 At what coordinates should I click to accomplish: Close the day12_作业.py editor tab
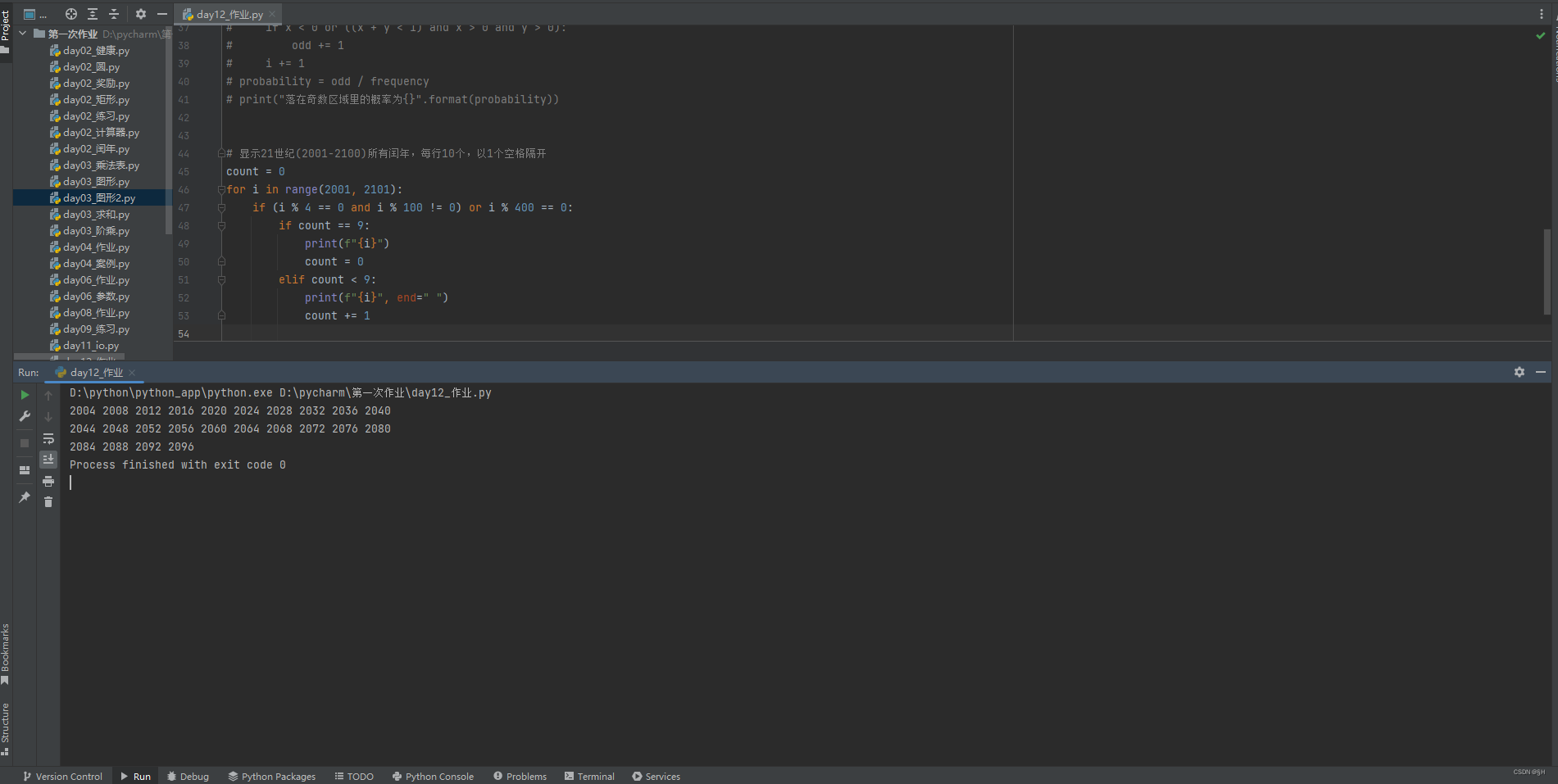[272, 14]
